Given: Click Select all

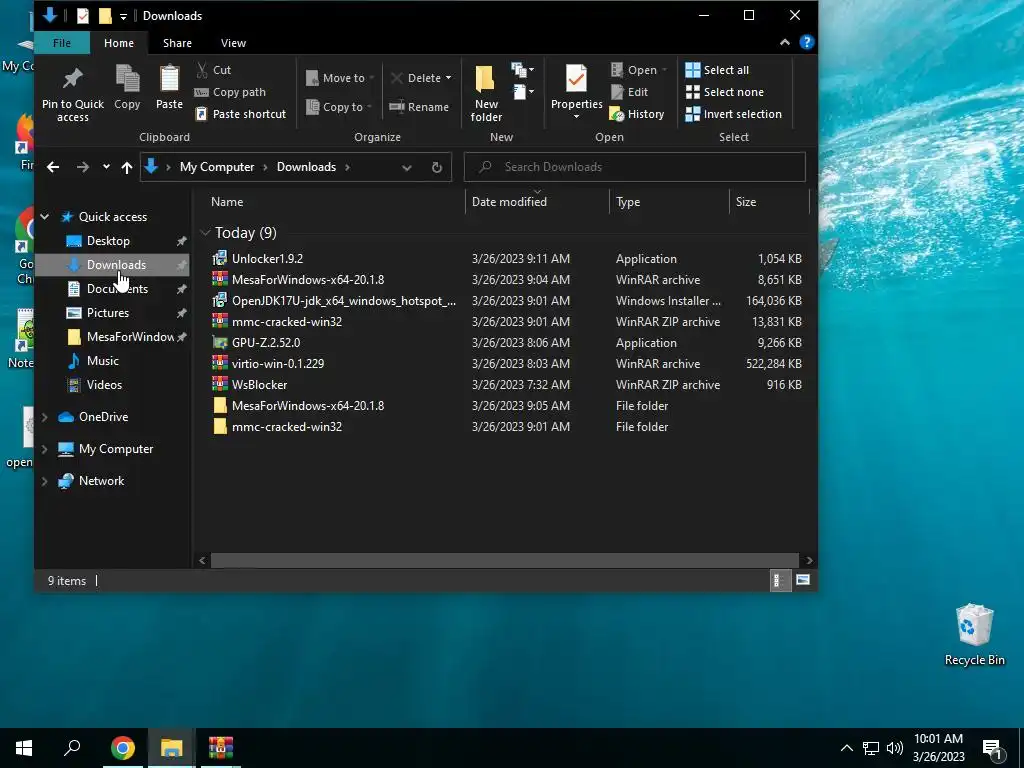Looking at the screenshot, I should 717,70.
